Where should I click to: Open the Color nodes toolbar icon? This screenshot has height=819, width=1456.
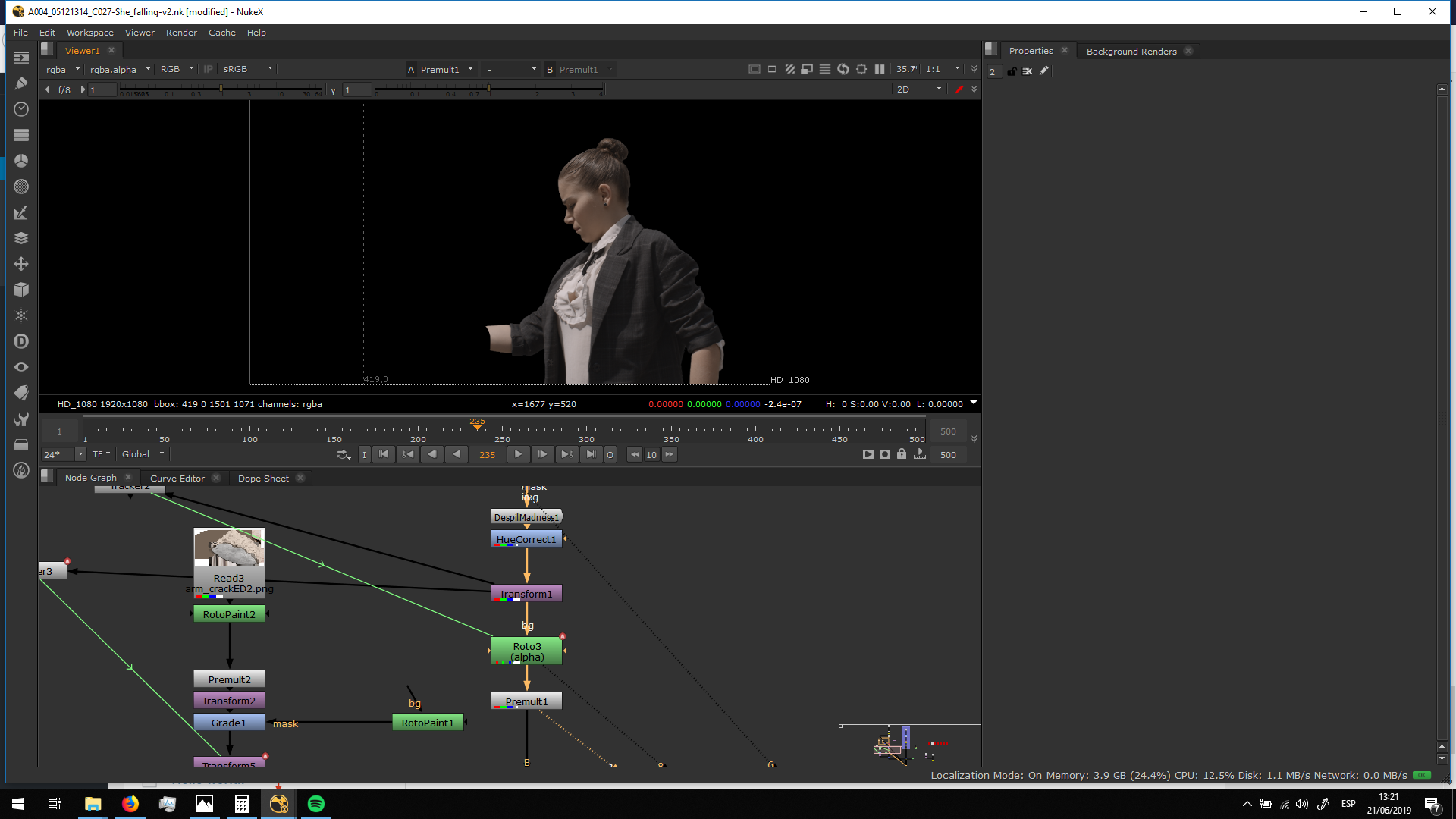pyautogui.click(x=21, y=161)
